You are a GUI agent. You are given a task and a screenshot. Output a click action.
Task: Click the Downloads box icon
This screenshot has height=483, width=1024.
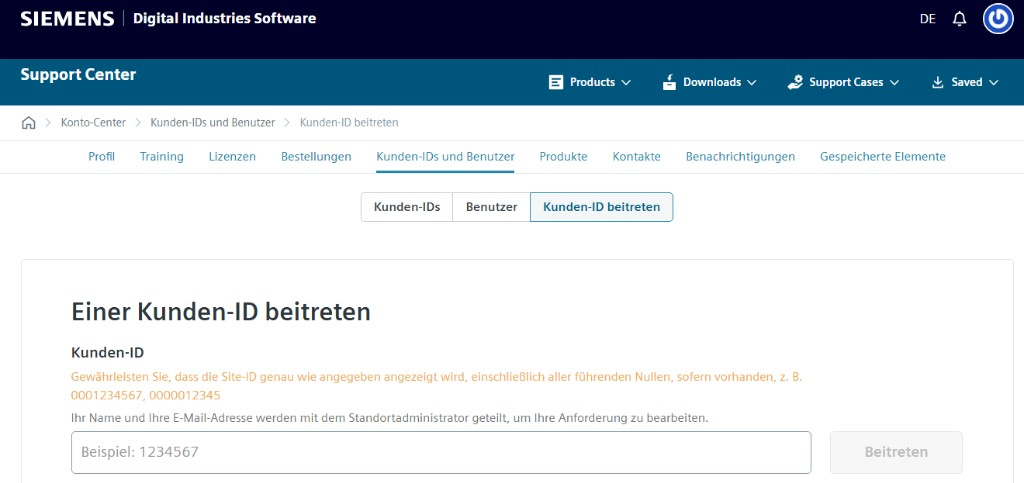(x=669, y=82)
